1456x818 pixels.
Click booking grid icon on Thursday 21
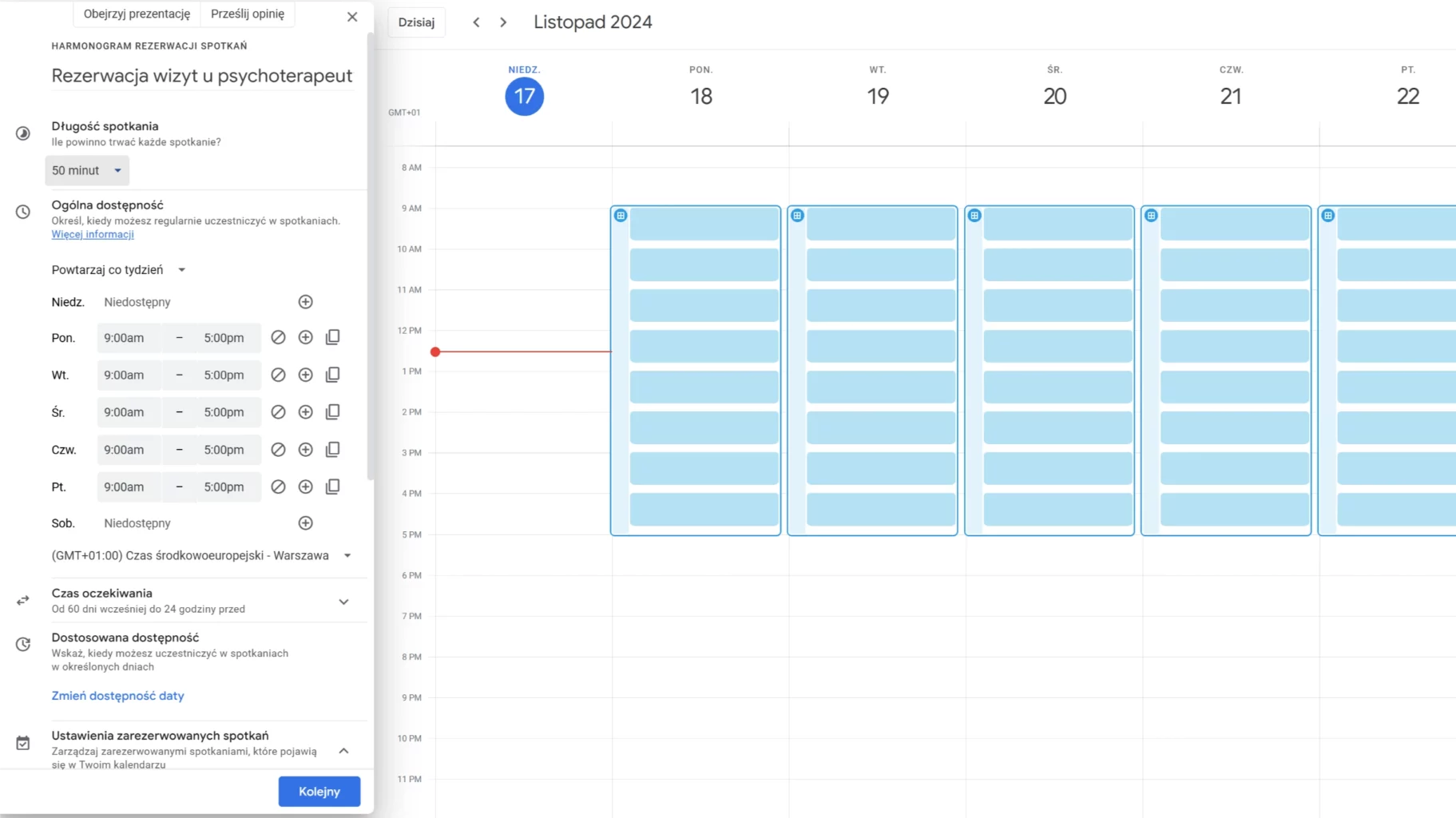coord(1151,216)
